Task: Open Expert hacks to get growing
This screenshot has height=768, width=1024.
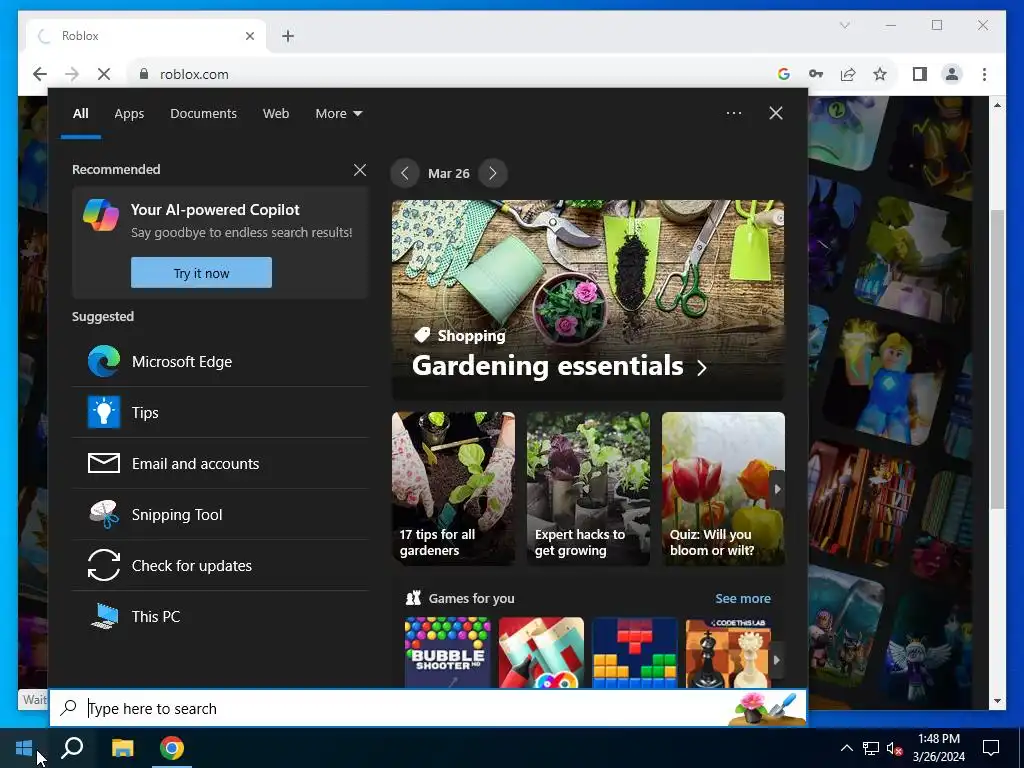Action: [588, 488]
